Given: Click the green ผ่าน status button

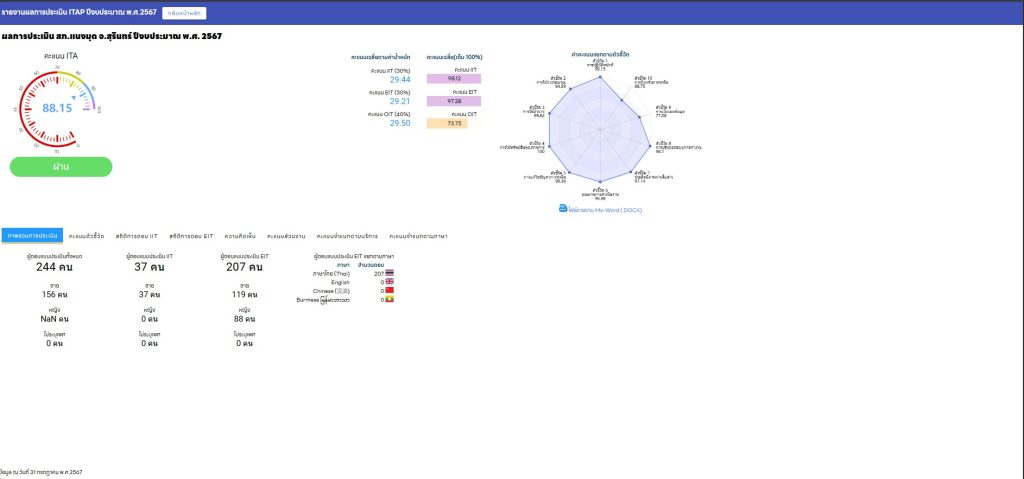Looking at the screenshot, I should [60, 167].
